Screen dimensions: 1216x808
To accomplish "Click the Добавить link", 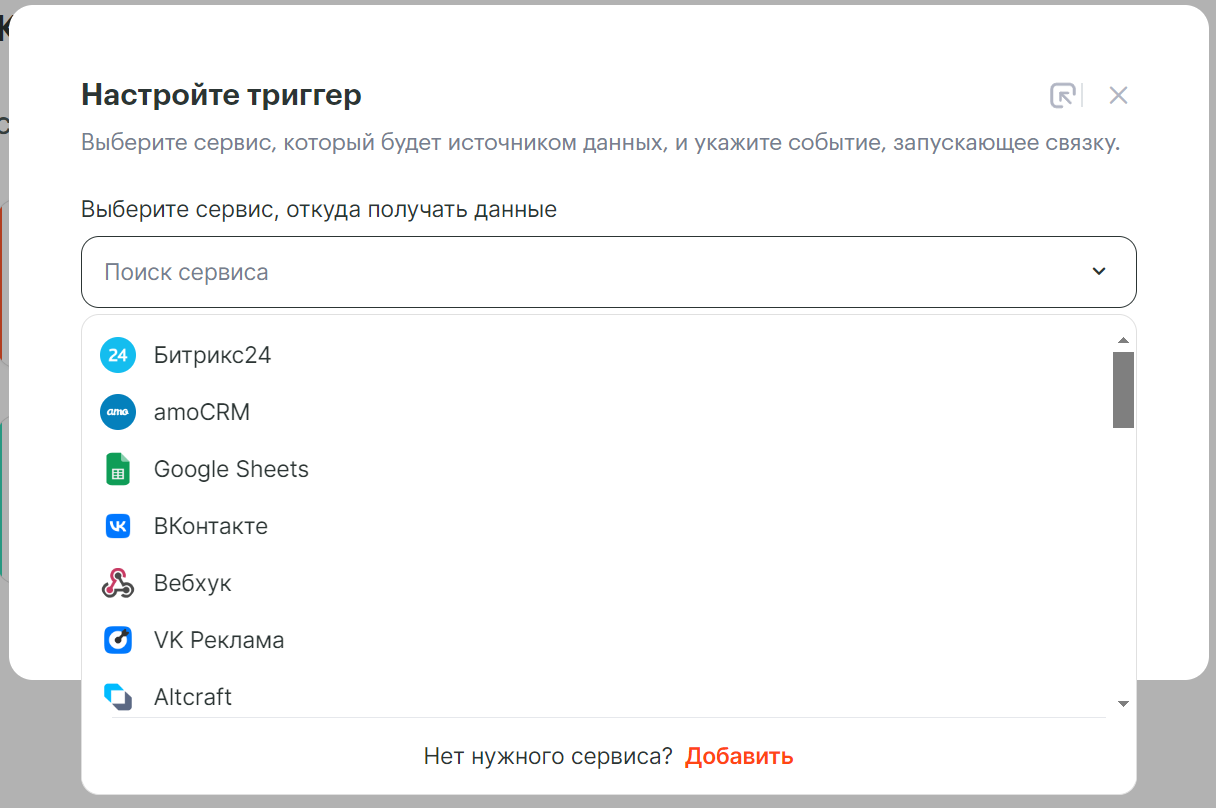I will point(739,756).
